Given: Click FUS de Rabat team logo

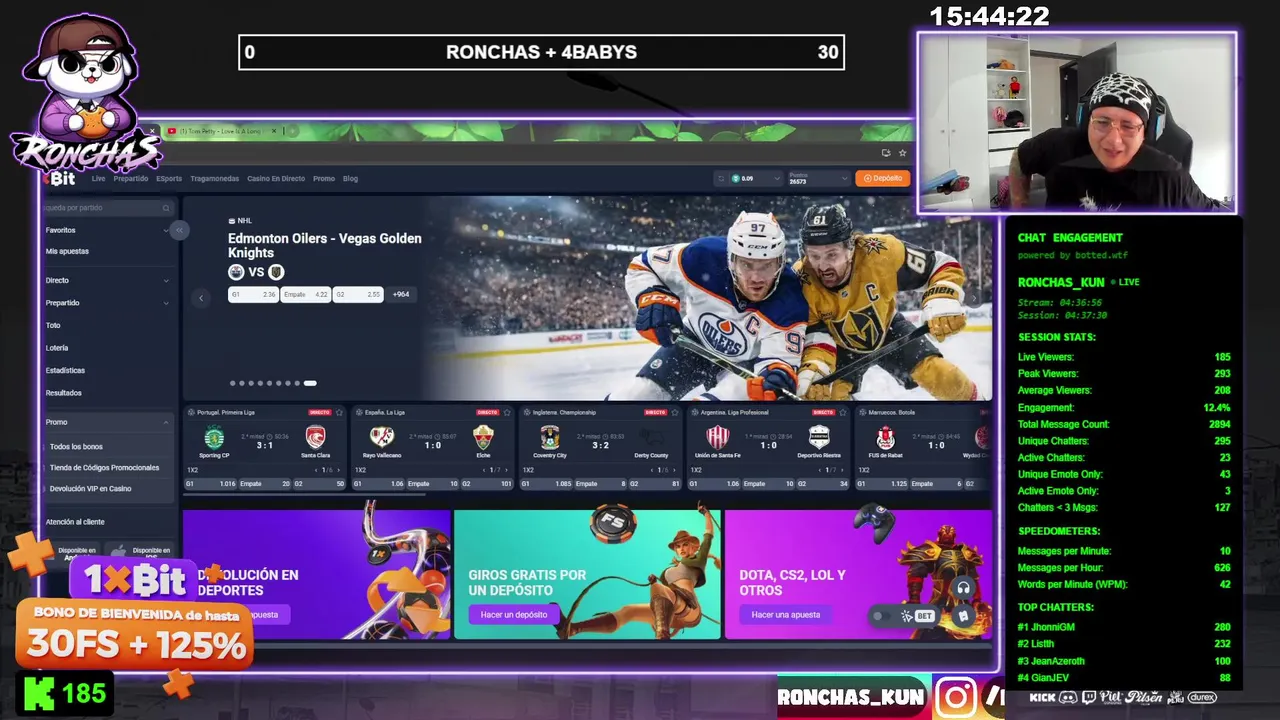Looking at the screenshot, I should 886,437.
